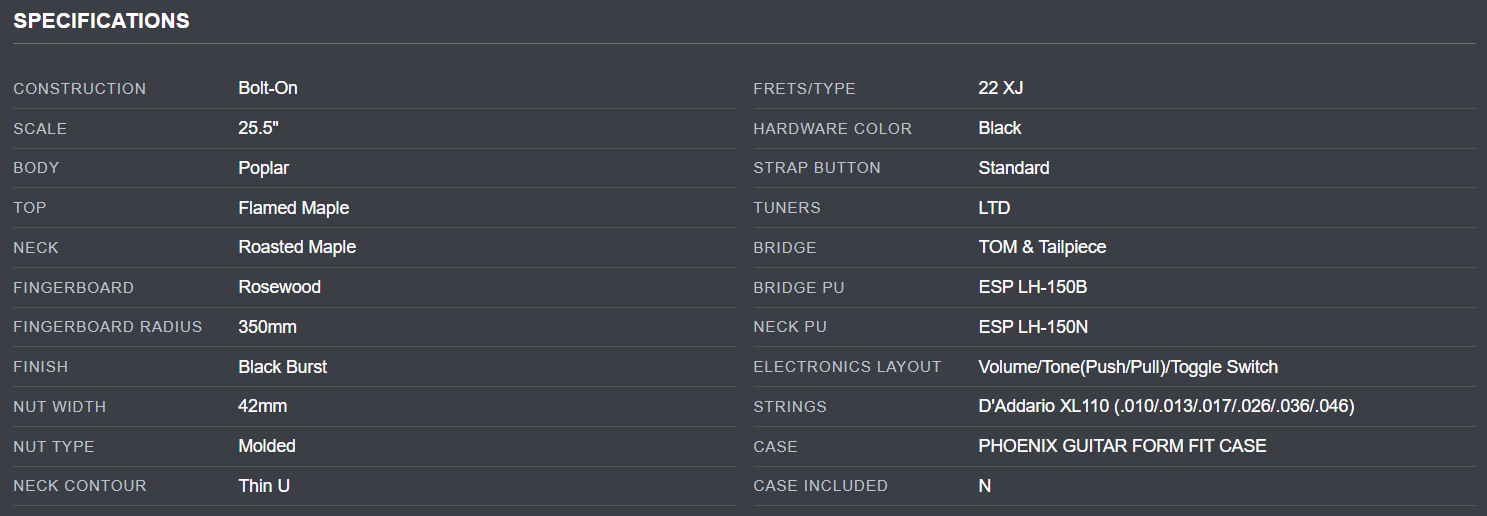
Task: Click the Flamed Maple top value
Action: [x=293, y=208]
